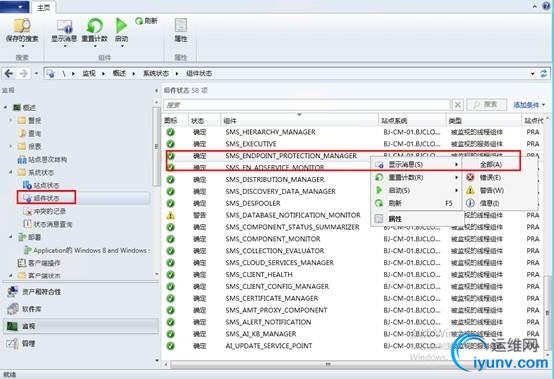Click green status icon of SMS_DESPOOLER
The width and height of the screenshot is (554, 379).
pos(171,203)
